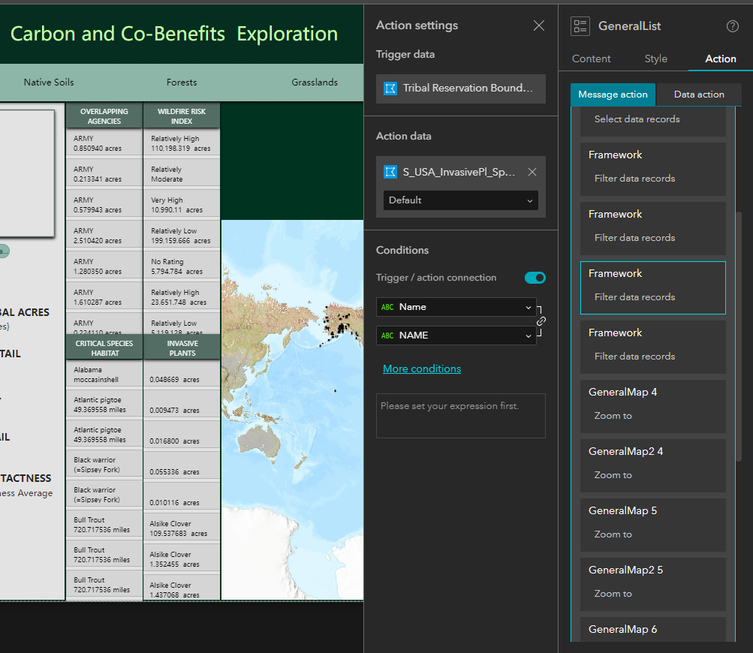Click the Tribal Reservation Boundary layer icon
This screenshot has height=653, width=753.
pyautogui.click(x=391, y=88)
